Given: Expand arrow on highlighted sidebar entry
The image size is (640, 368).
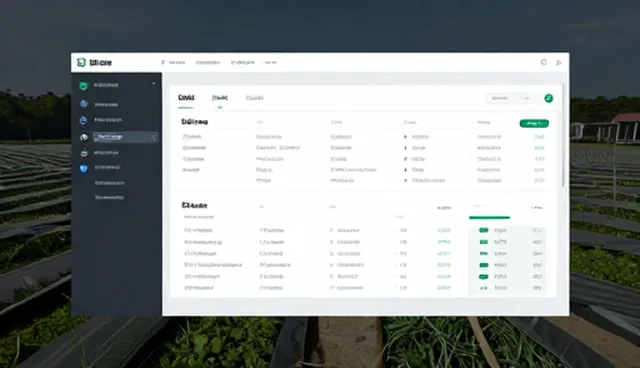Looking at the screenshot, I should click(154, 138).
